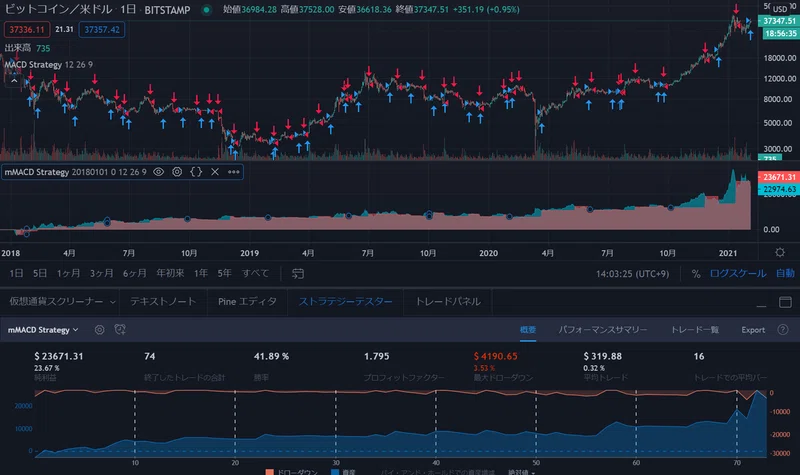Click the 23671.31 equity value label
The height and width of the screenshot is (475, 800).
pyautogui.click(x=779, y=177)
